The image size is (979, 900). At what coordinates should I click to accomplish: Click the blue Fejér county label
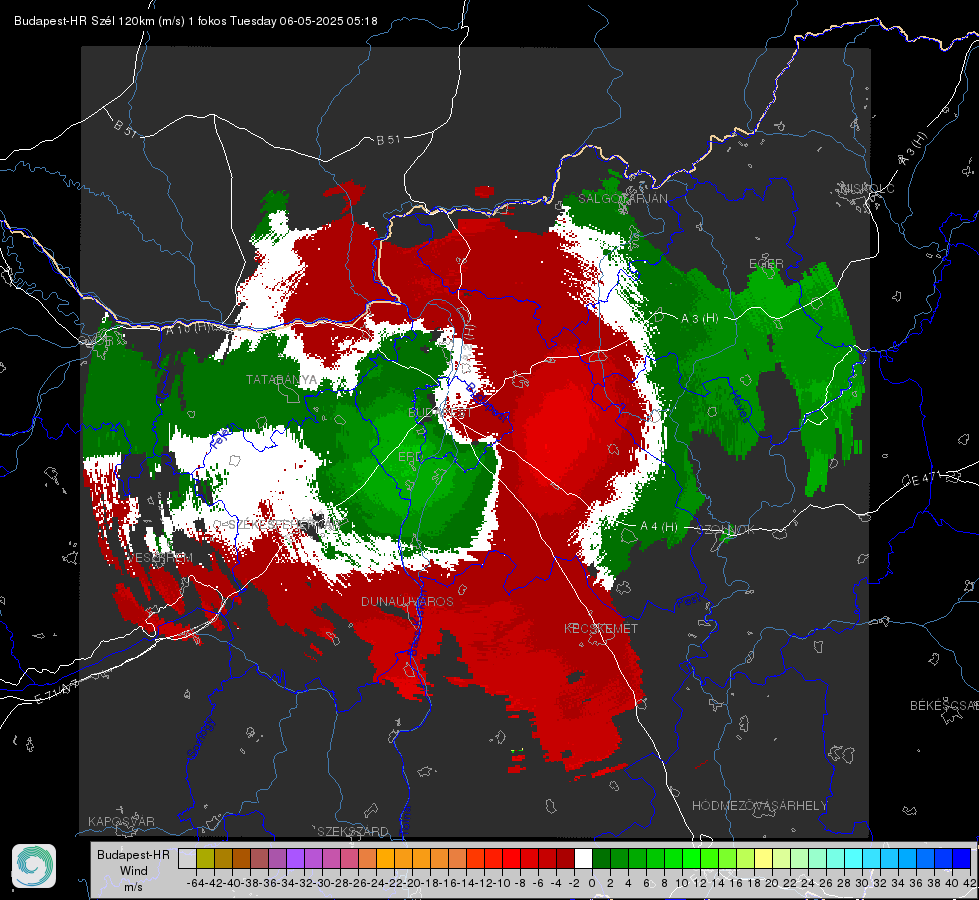(x=220, y=437)
